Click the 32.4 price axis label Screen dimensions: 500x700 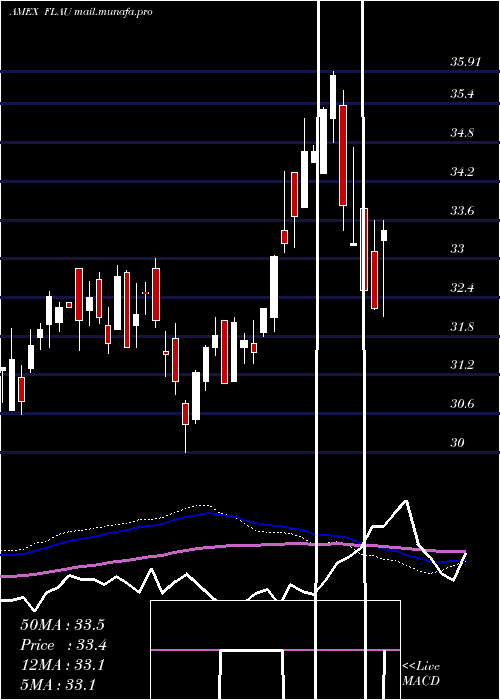coord(462,288)
